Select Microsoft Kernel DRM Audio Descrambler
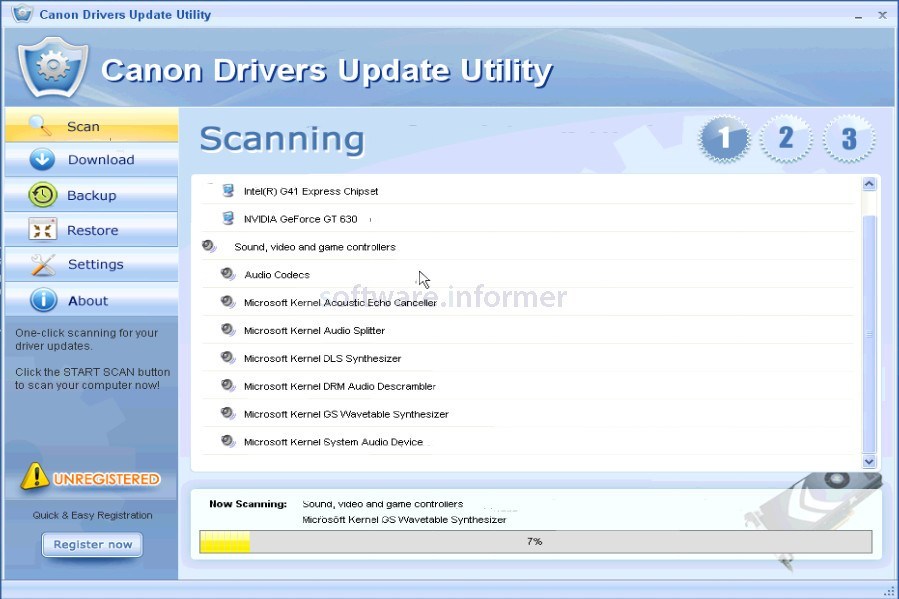 [527, 386]
